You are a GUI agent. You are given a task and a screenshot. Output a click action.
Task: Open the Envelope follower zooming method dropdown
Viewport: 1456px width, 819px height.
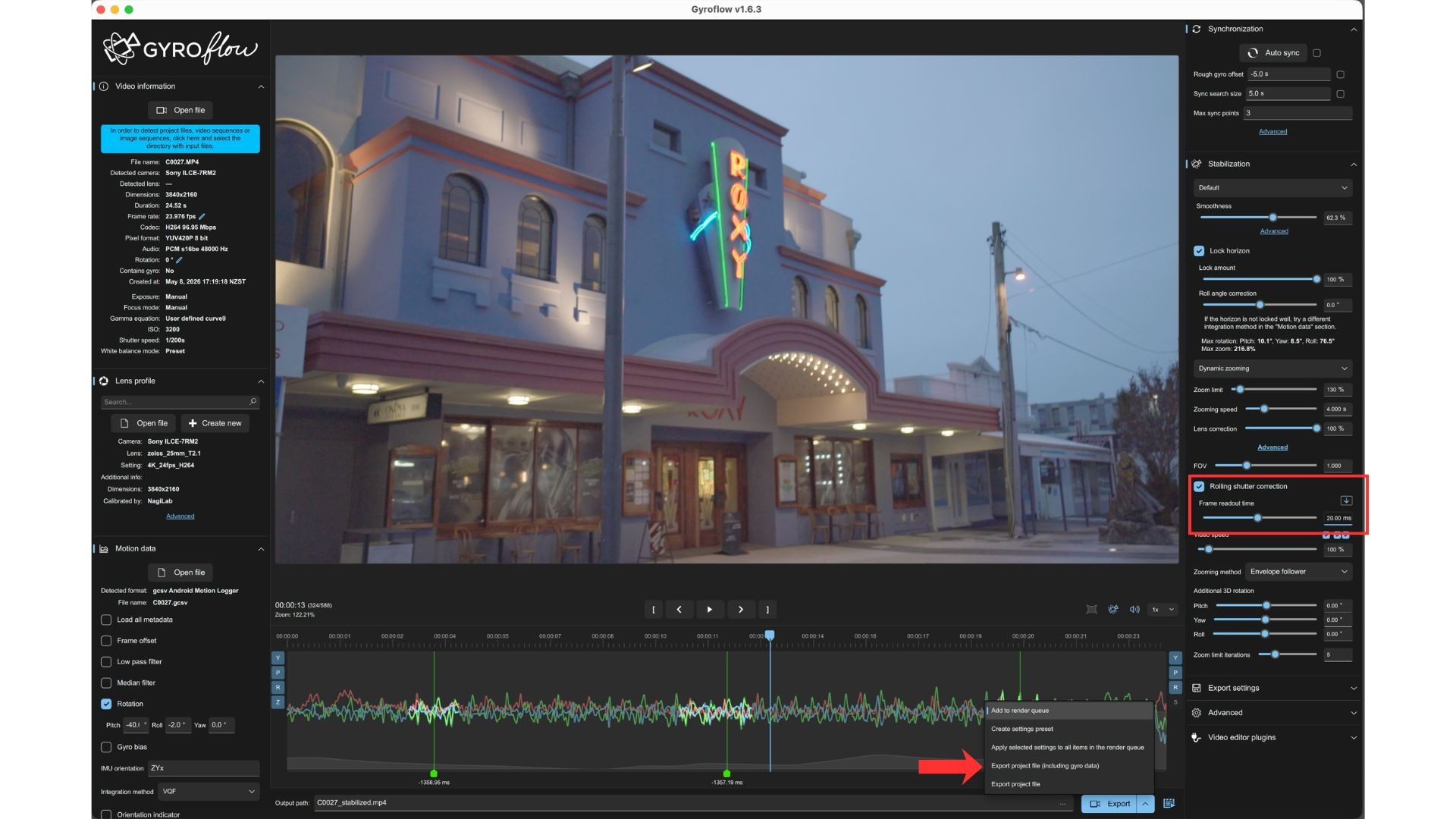coord(1299,572)
